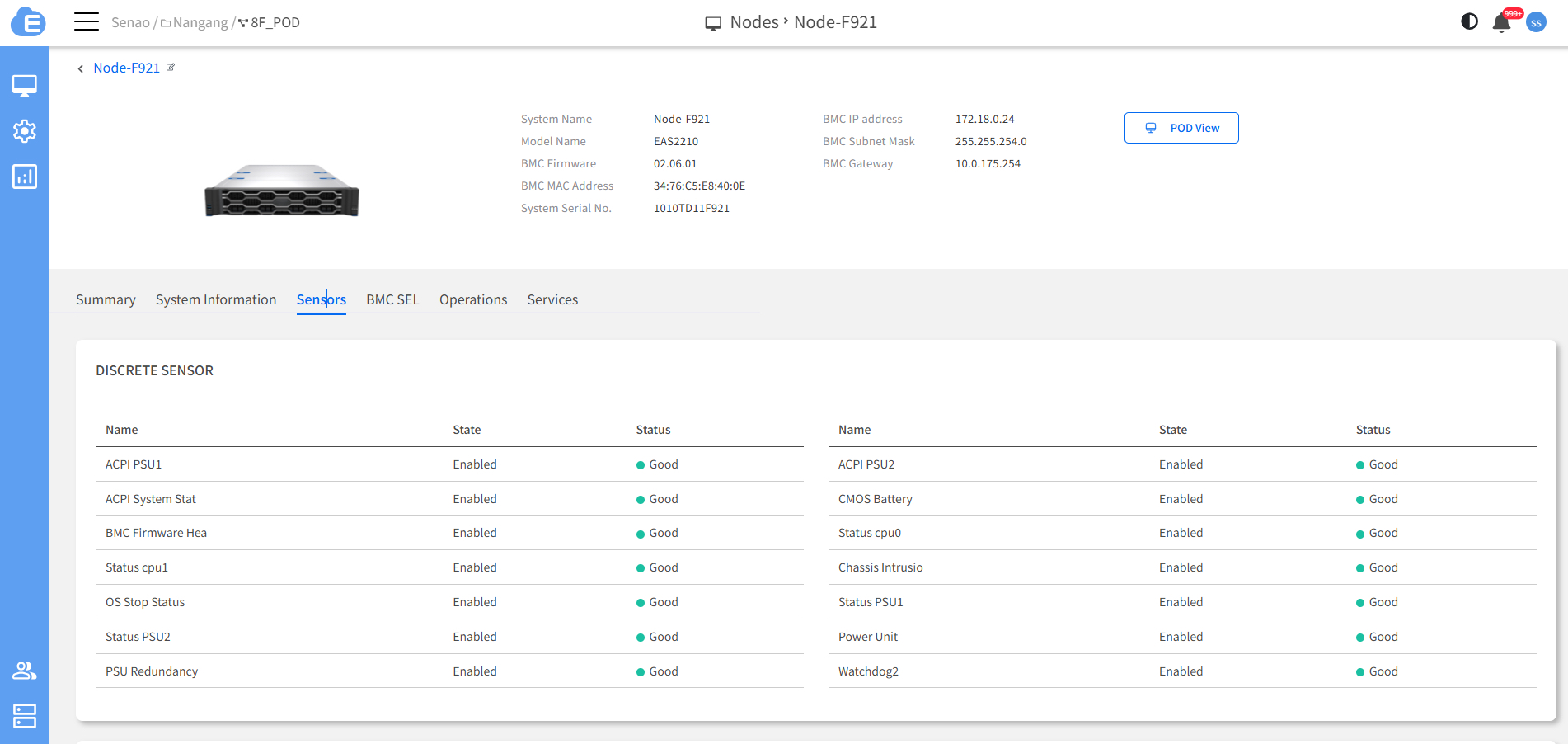Image resolution: width=1568 pixels, height=744 pixels.
Task: Open the reports chart sidebar icon
Action: (x=25, y=176)
